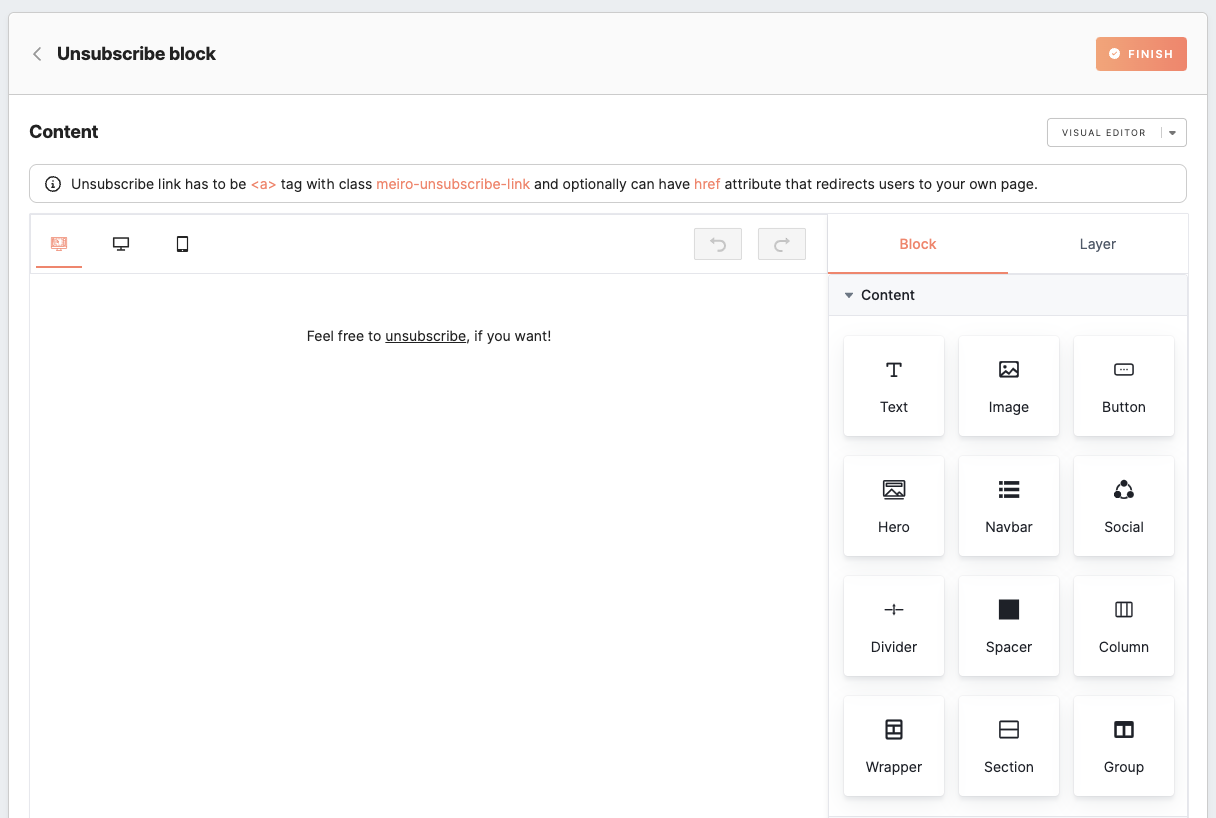
Task: Select the Column block
Action: coord(1124,626)
